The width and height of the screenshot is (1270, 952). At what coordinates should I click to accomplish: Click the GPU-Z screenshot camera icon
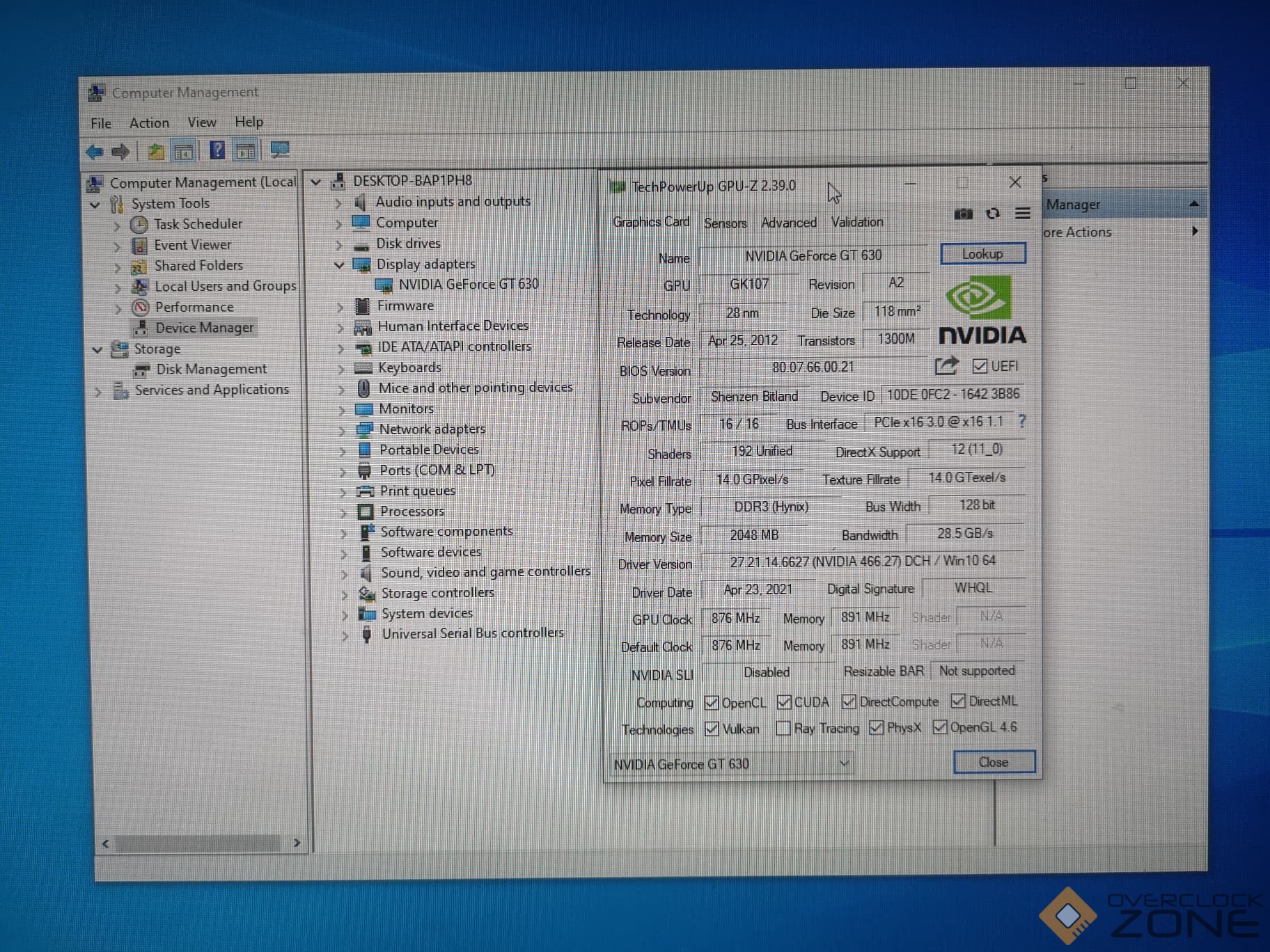pos(963,214)
